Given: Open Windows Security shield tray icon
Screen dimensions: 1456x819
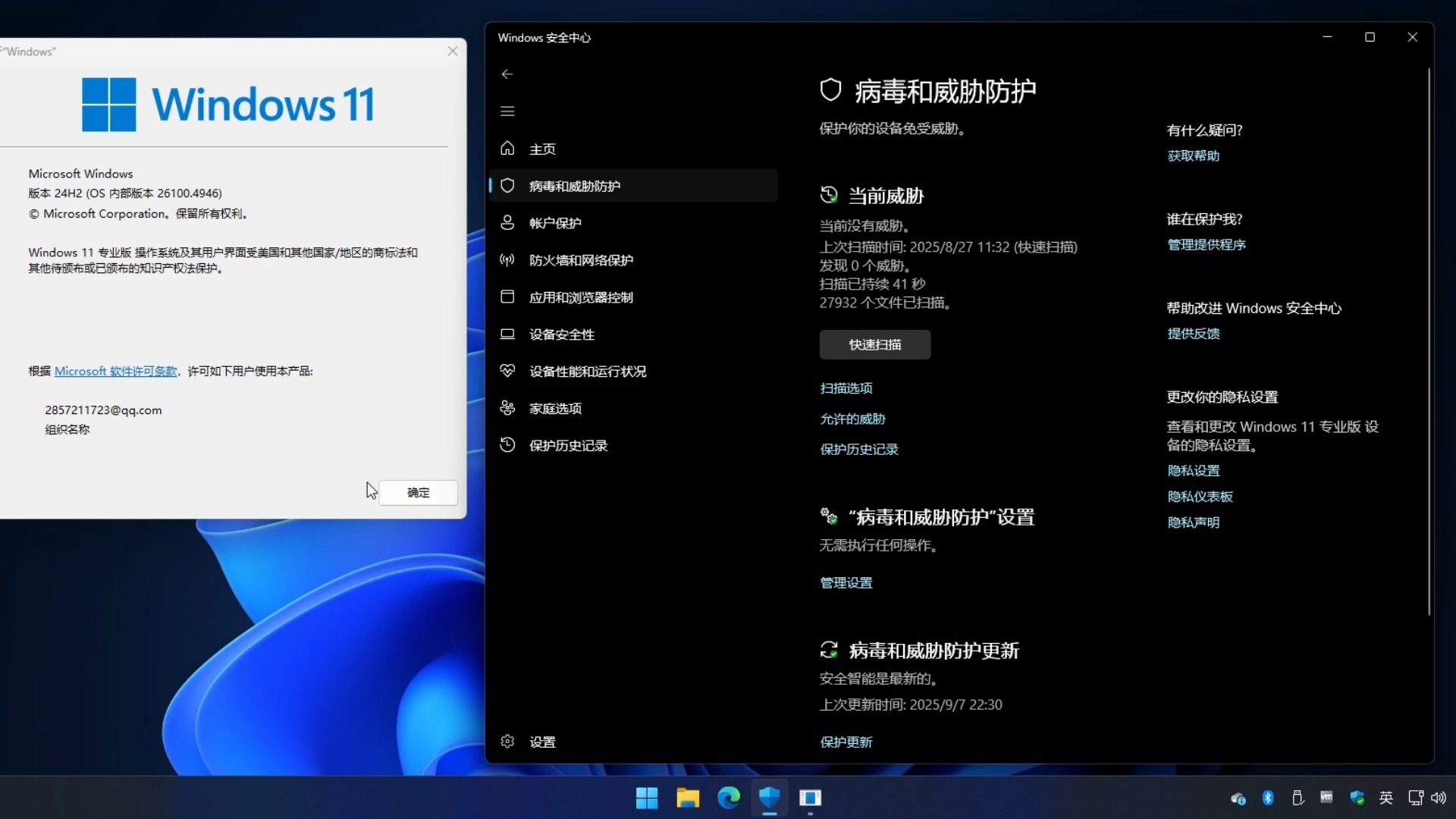Looking at the screenshot, I should coord(1357,798).
